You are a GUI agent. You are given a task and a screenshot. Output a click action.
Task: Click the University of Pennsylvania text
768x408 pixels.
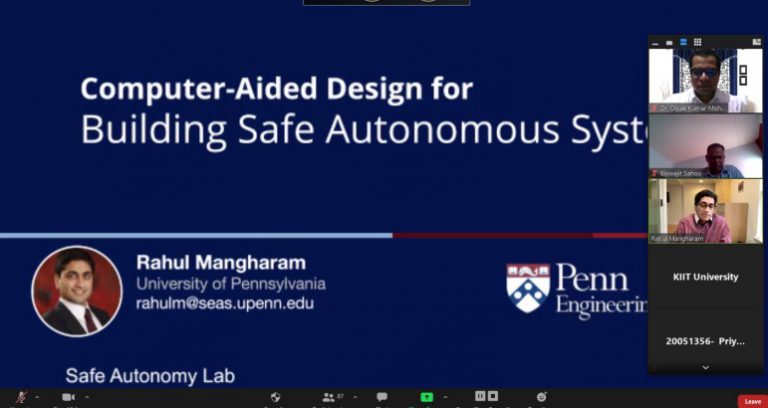coord(231,284)
